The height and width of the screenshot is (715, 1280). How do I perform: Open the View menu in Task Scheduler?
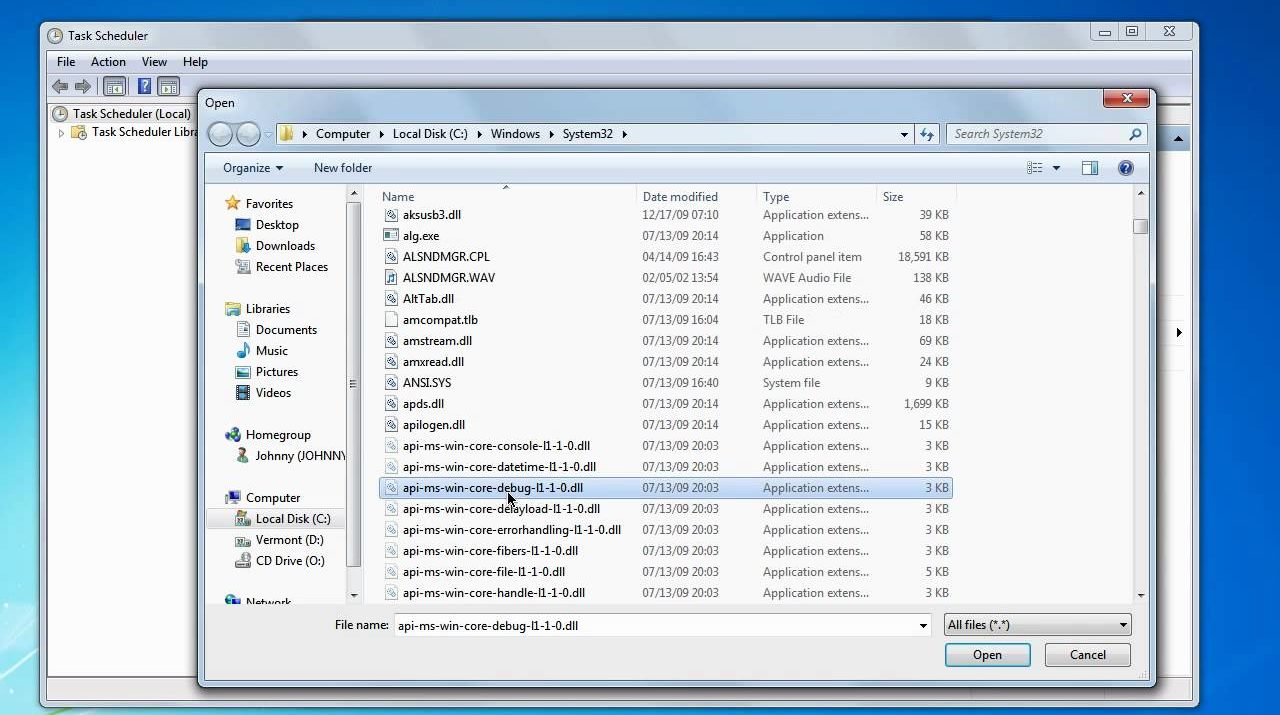click(154, 62)
